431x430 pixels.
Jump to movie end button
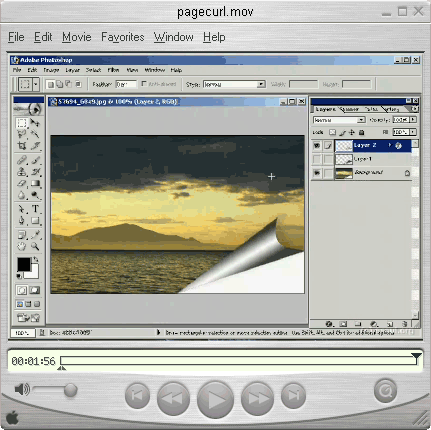tap(293, 395)
